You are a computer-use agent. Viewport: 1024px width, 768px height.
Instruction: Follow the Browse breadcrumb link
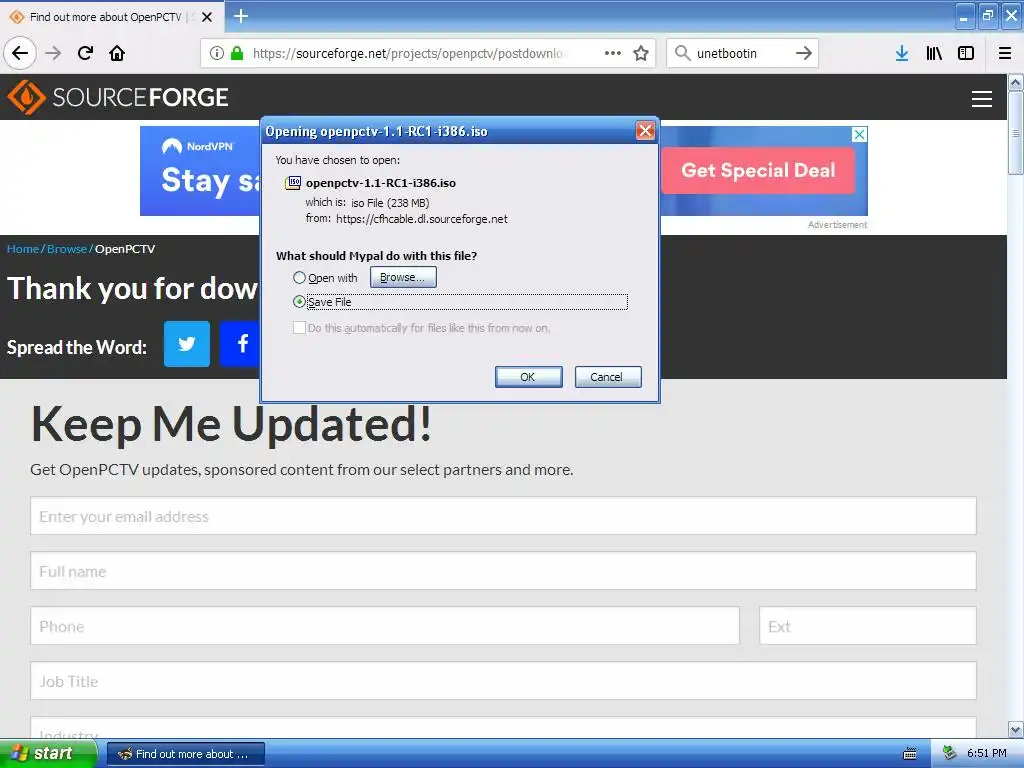pyautogui.click(x=67, y=249)
